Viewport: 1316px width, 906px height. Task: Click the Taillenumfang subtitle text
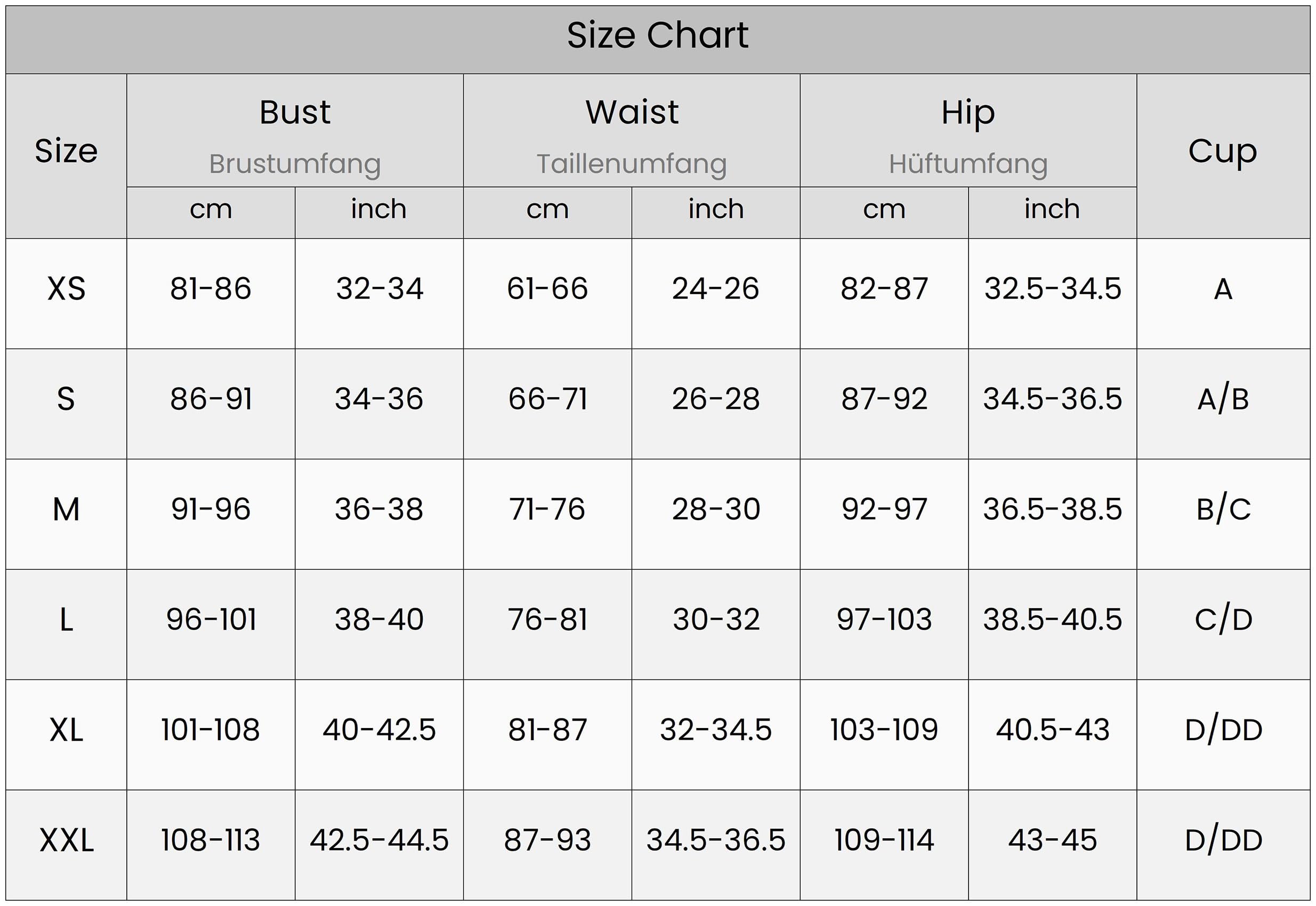coord(631,164)
